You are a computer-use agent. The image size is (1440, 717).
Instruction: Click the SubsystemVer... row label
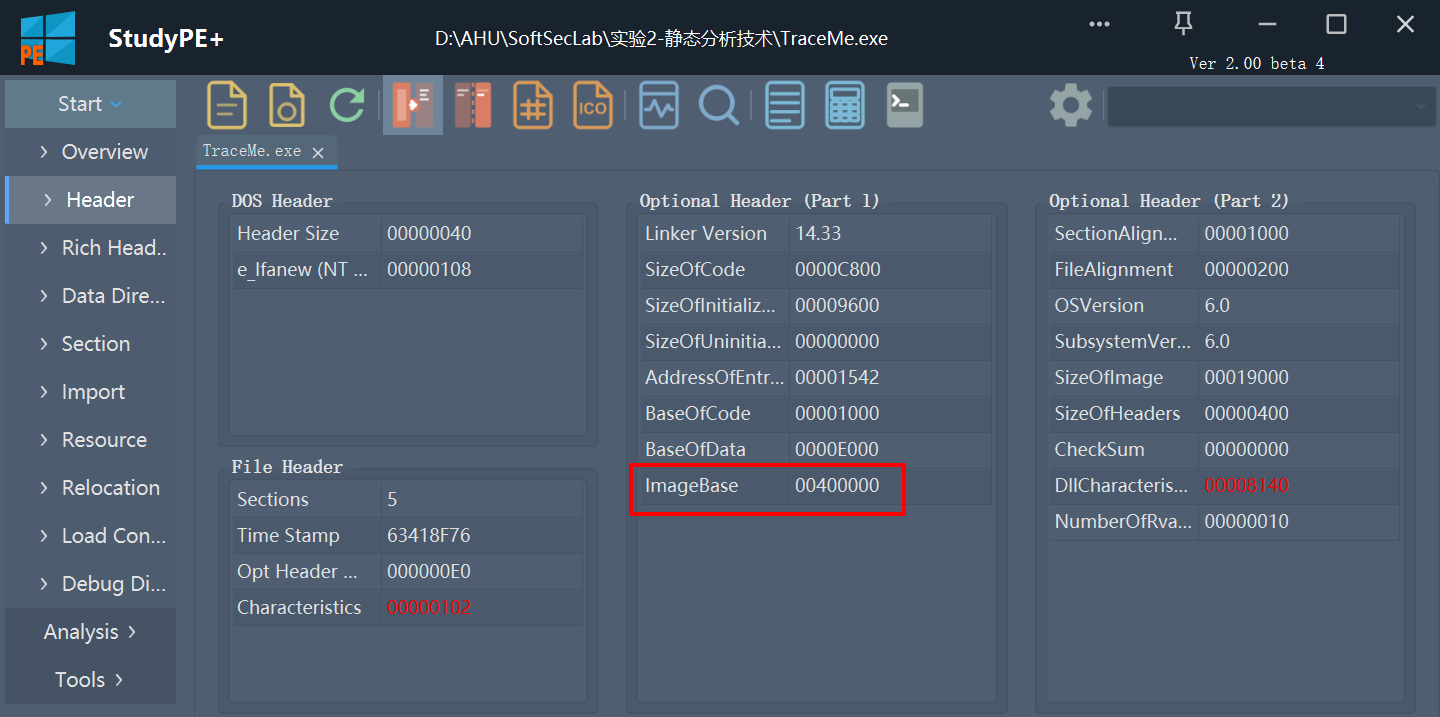point(1123,341)
